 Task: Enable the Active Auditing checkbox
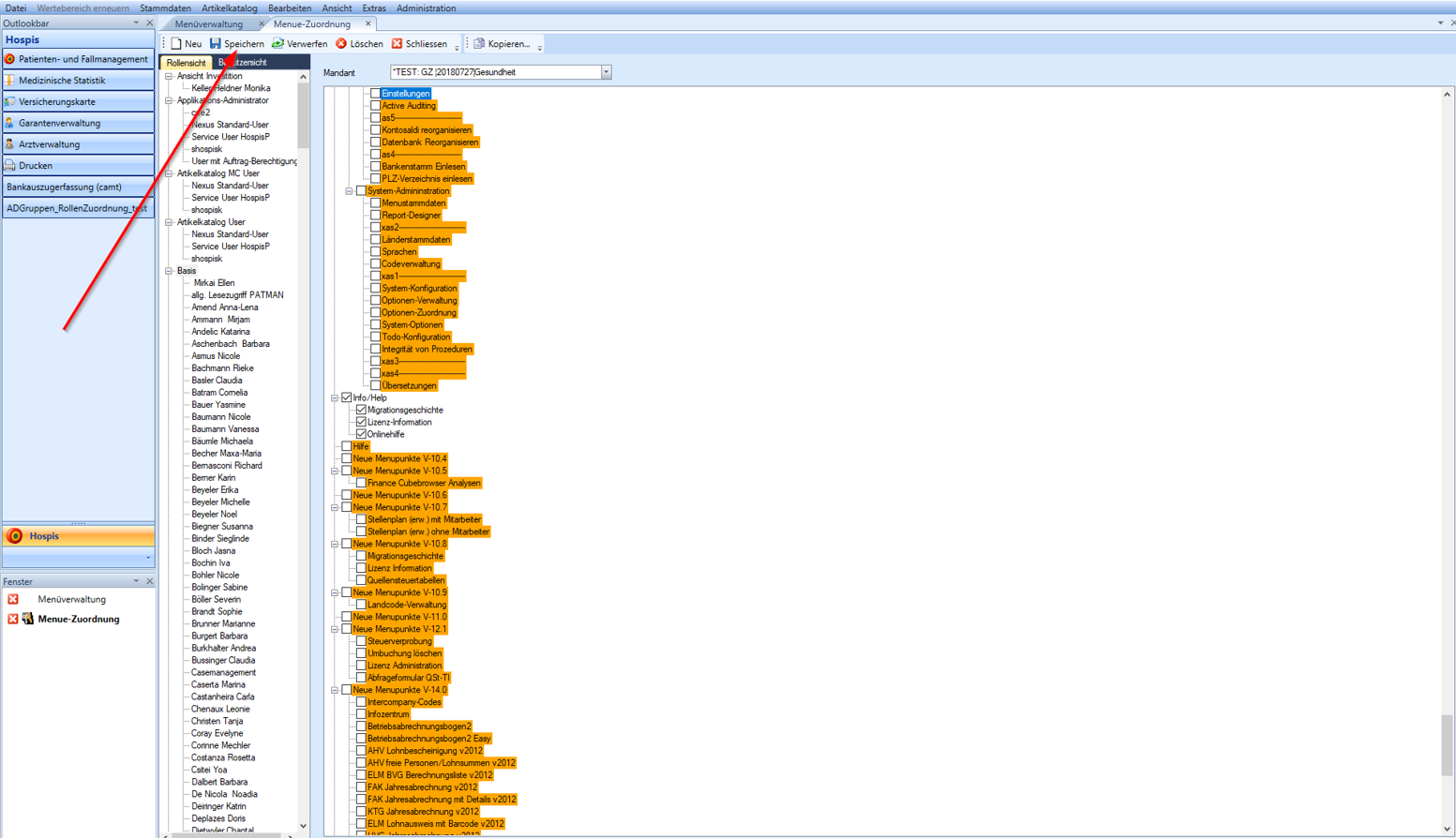[375, 106]
